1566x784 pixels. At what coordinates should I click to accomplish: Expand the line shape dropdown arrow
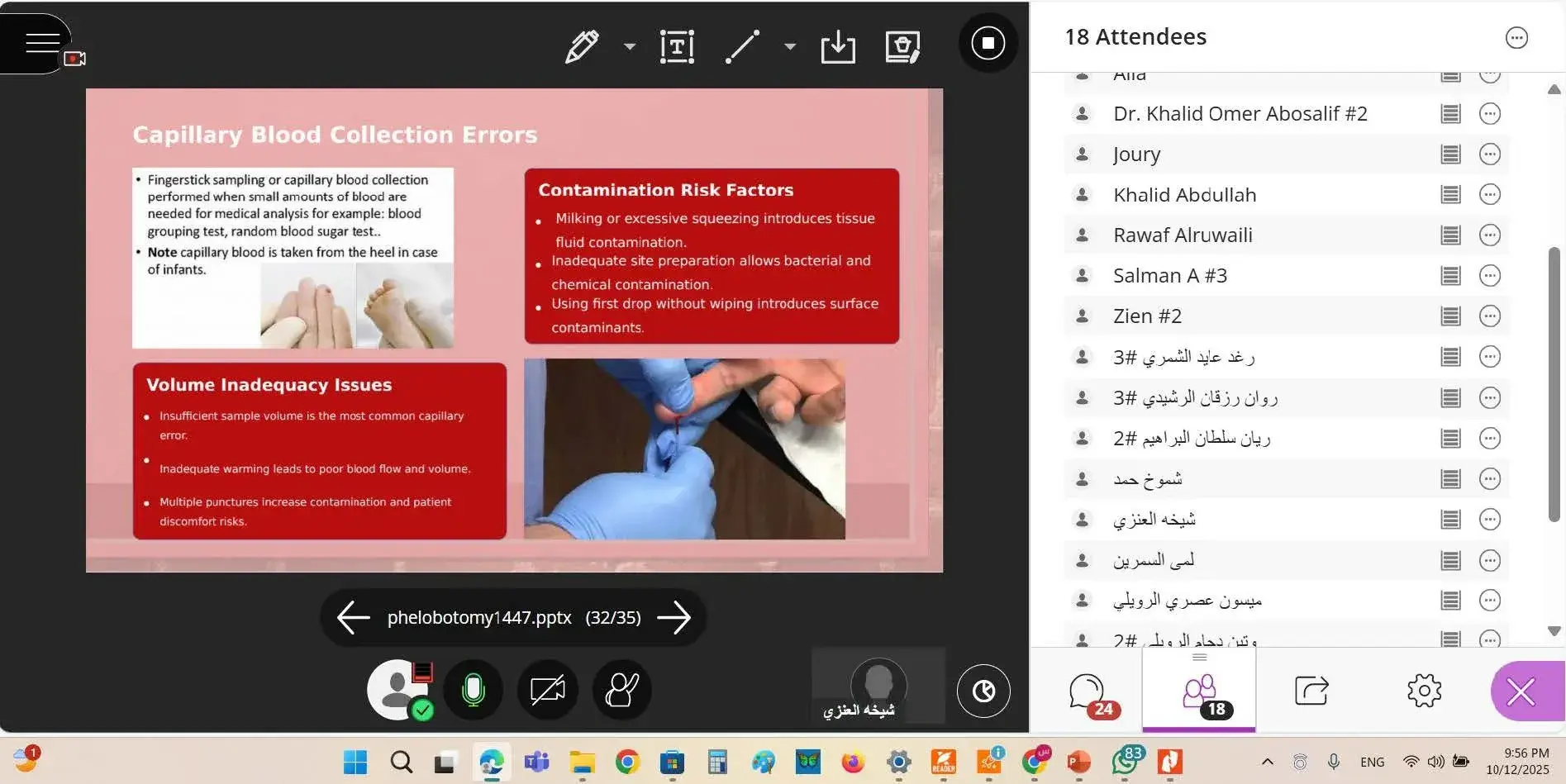pos(790,46)
